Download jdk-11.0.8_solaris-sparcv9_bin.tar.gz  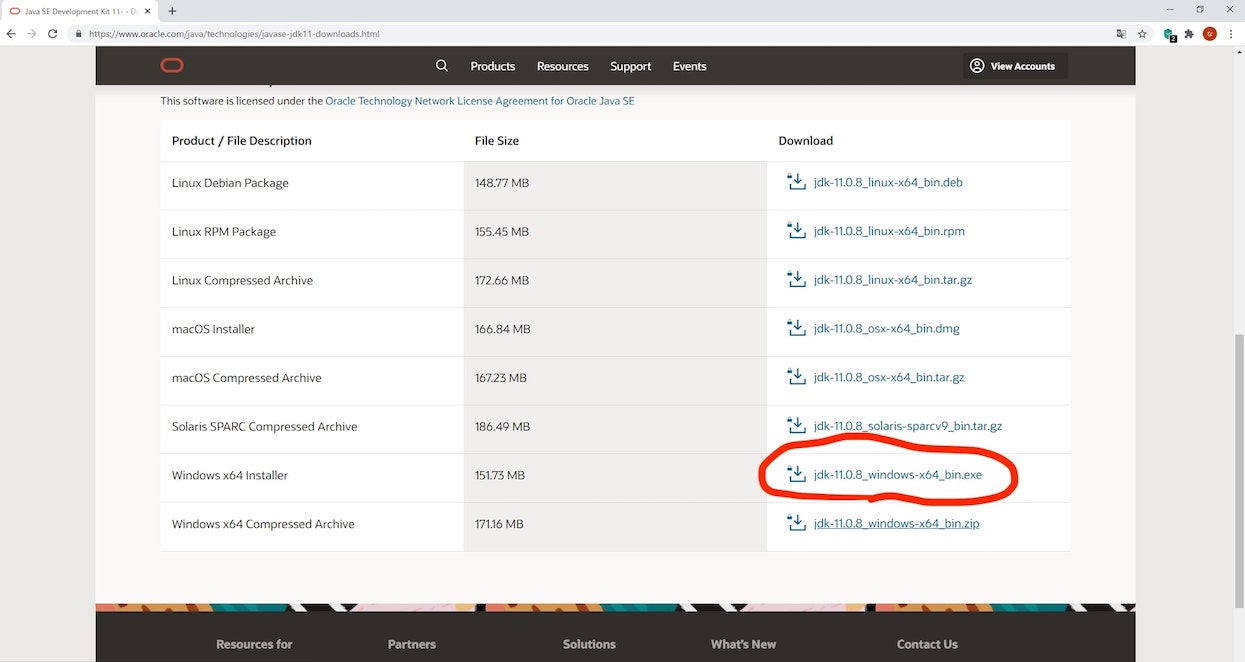(908, 426)
